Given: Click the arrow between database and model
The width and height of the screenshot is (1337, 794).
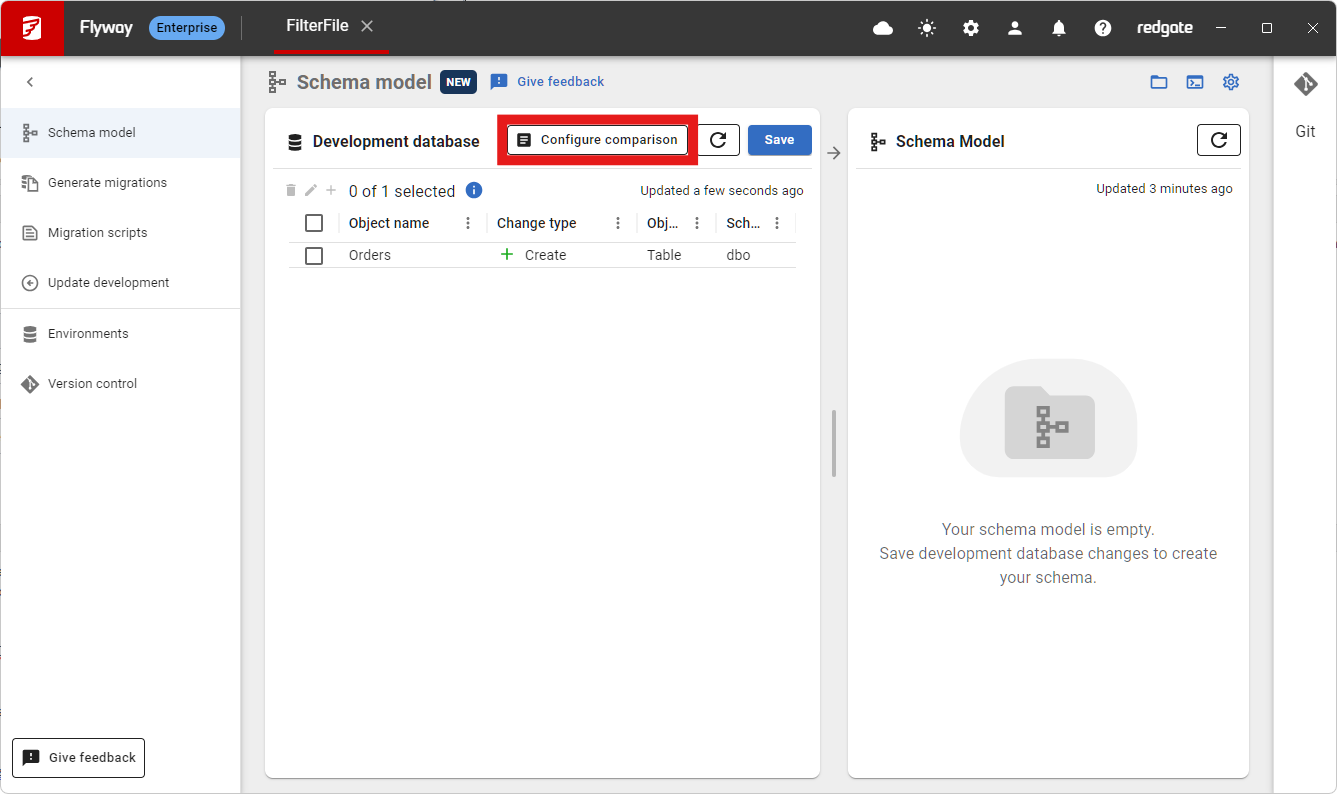Looking at the screenshot, I should click(834, 153).
